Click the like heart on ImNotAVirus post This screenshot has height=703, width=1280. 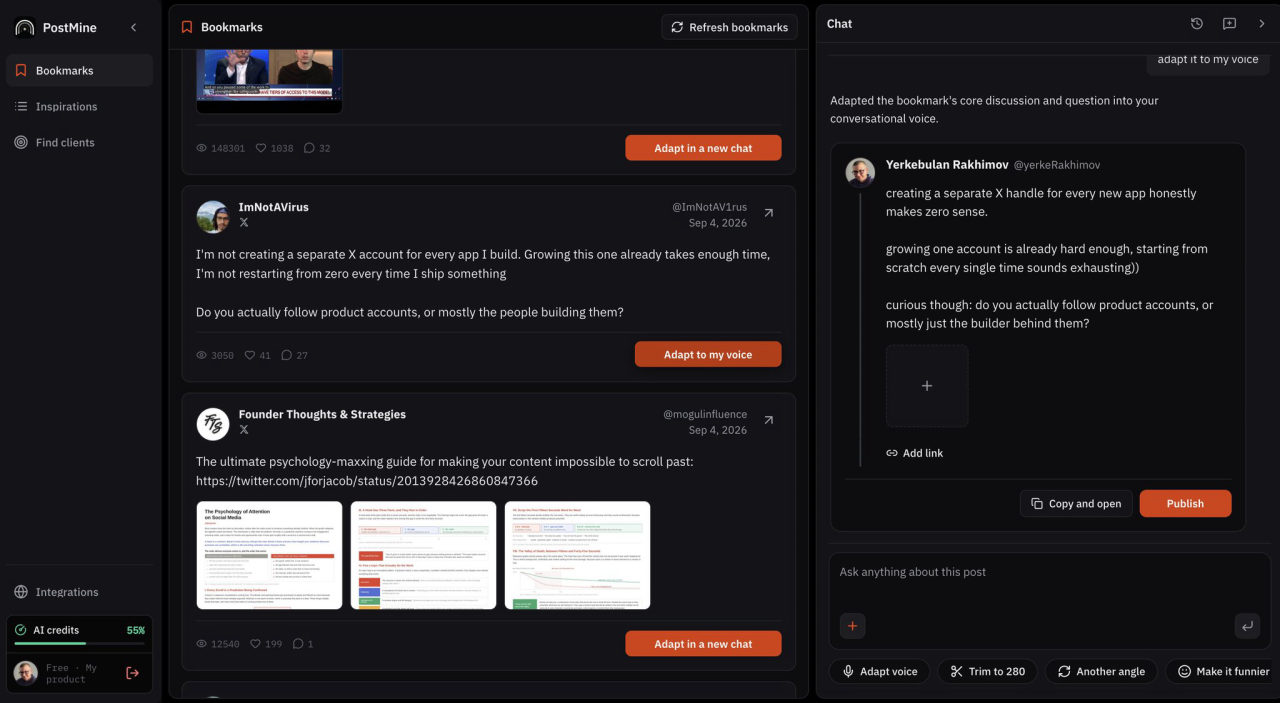[251, 355]
